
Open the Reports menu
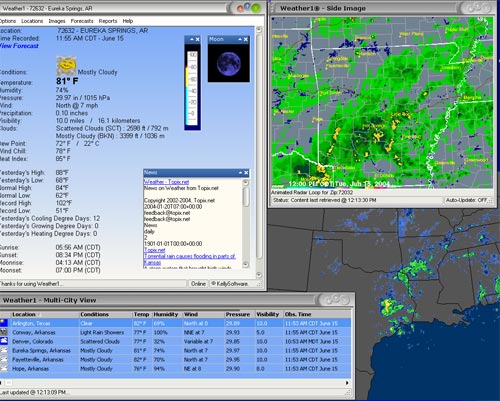click(x=108, y=21)
